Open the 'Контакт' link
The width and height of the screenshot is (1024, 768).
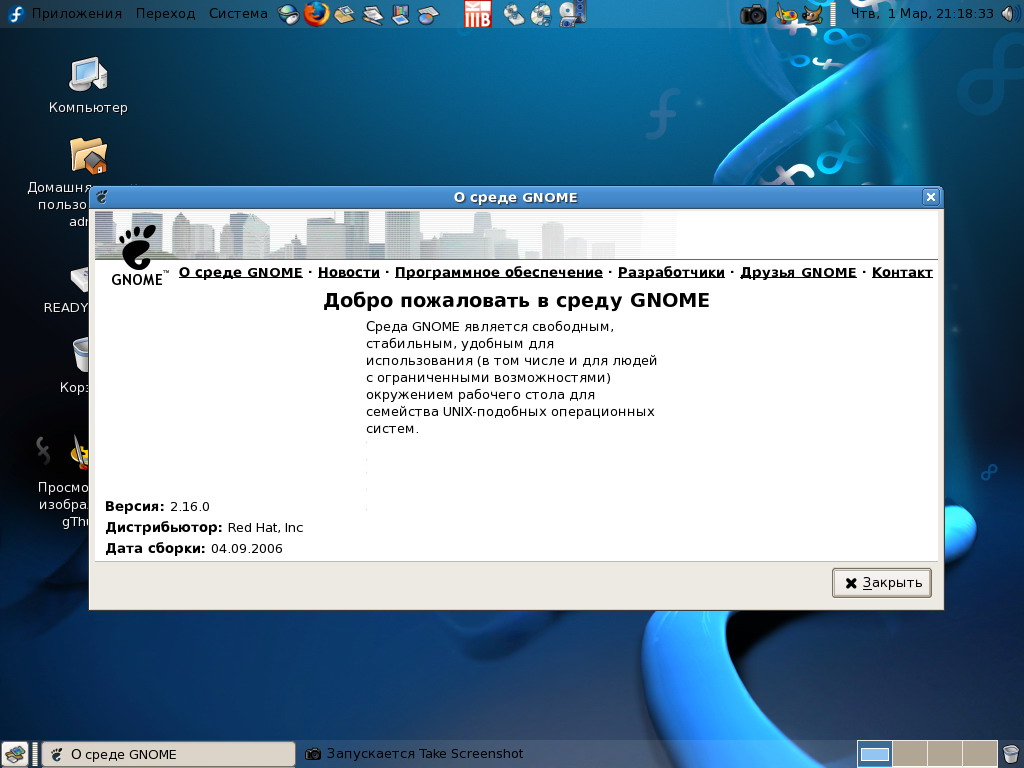click(x=902, y=272)
